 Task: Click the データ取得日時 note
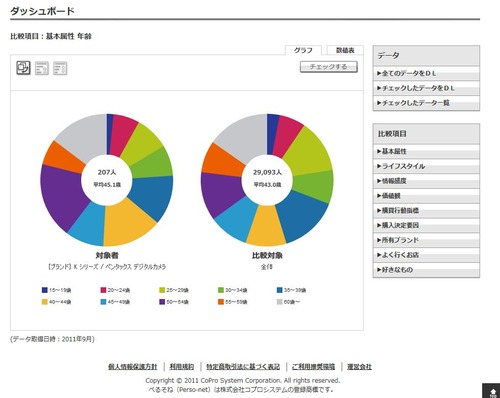click(x=52, y=339)
